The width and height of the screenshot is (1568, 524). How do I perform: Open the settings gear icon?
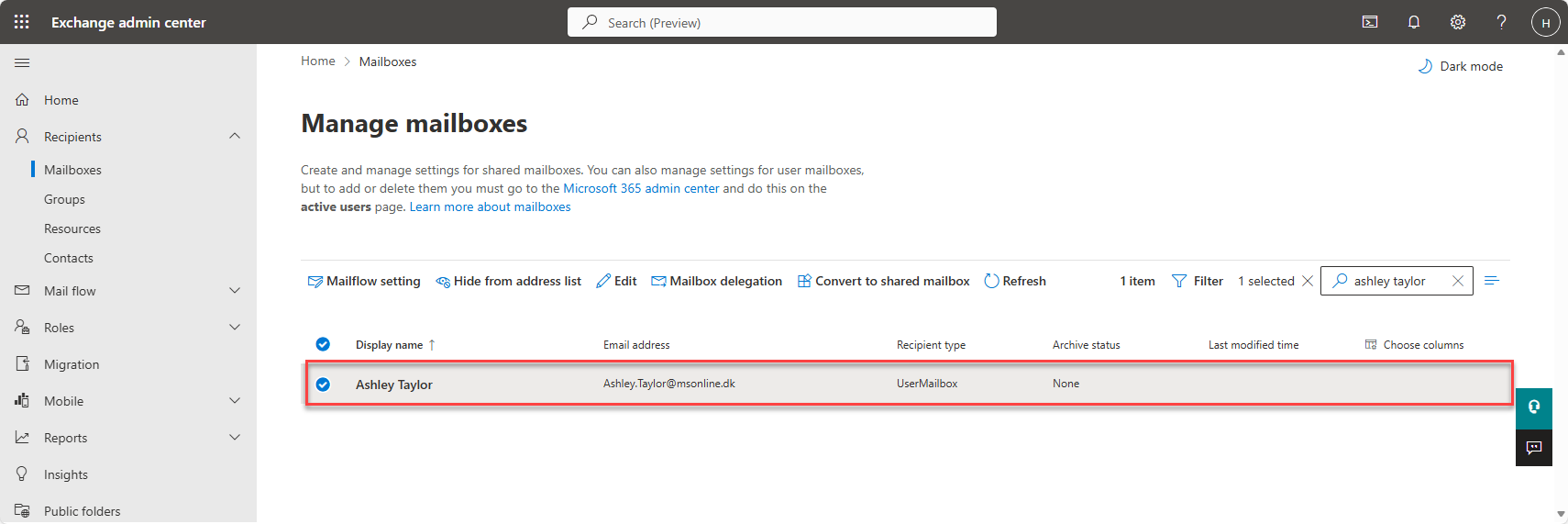click(1458, 22)
